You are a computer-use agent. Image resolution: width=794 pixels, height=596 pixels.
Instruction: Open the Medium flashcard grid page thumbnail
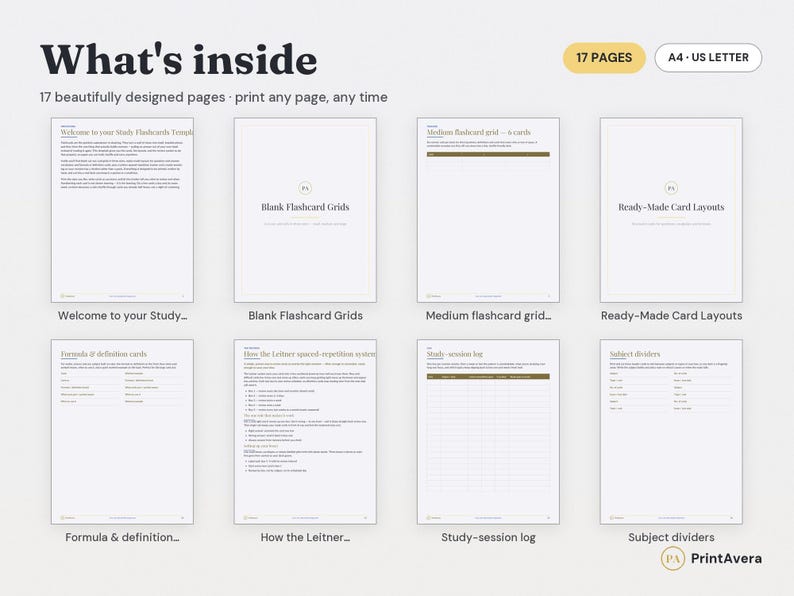(488, 210)
